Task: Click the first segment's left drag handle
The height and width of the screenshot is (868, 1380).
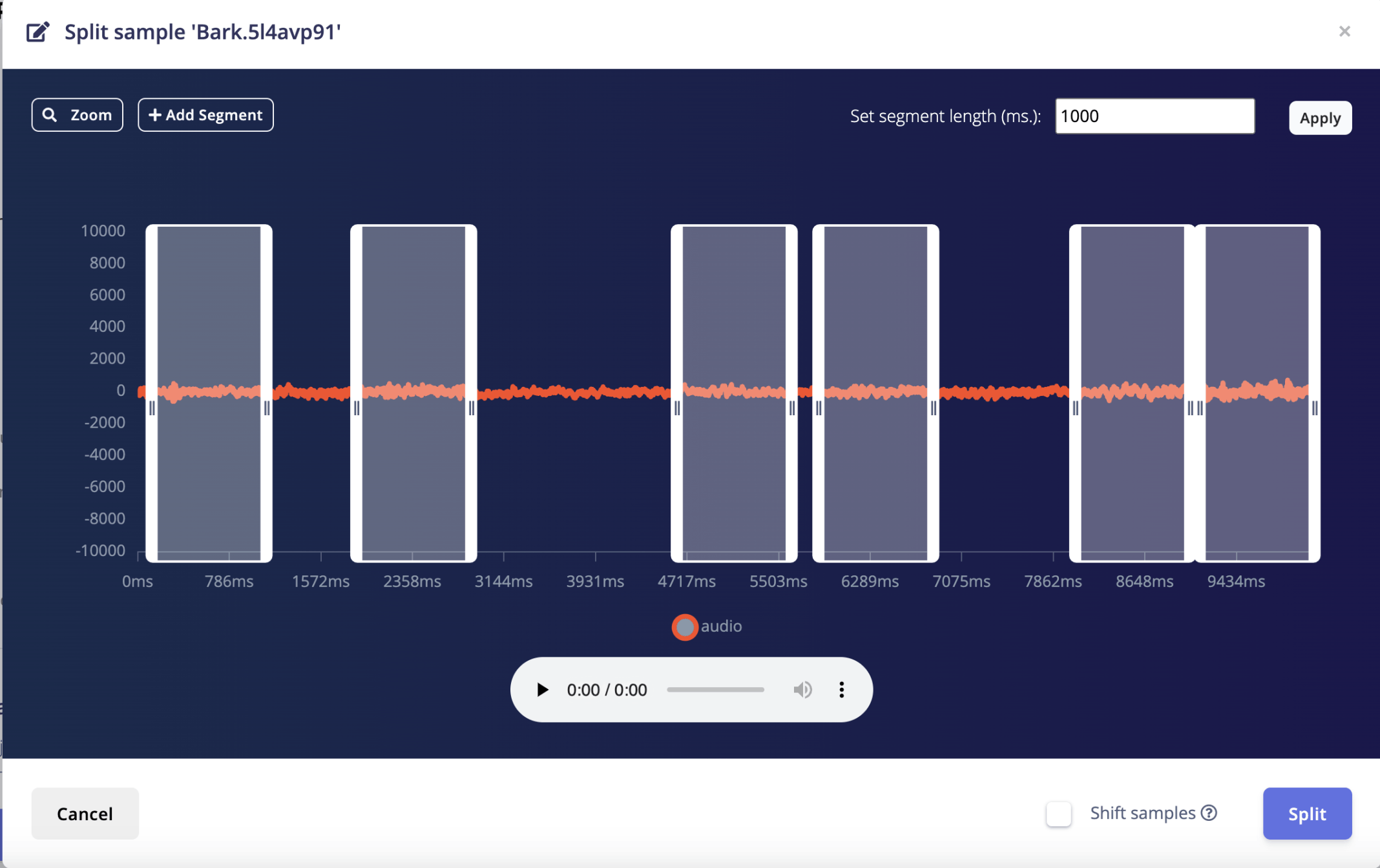Action: tap(152, 408)
